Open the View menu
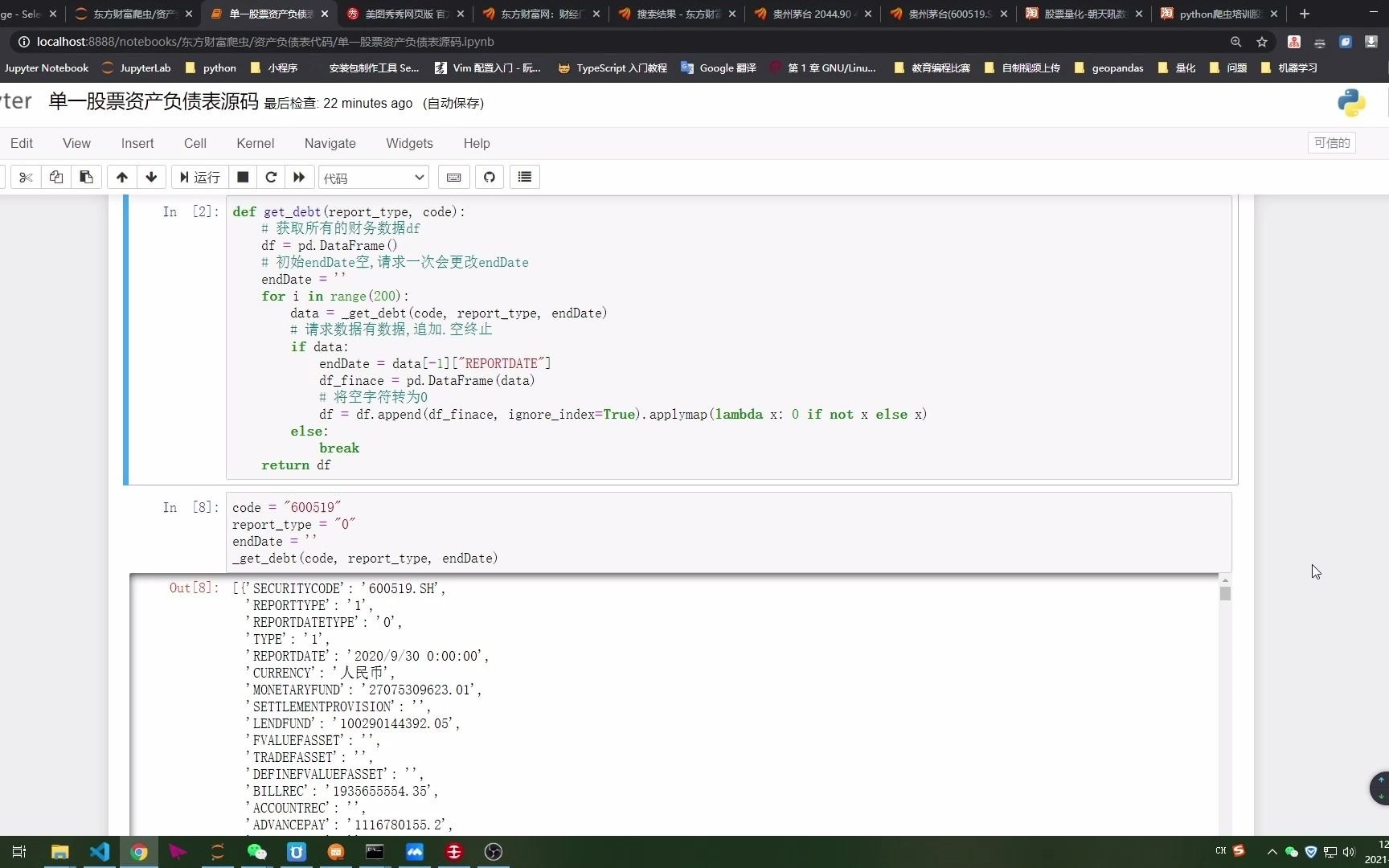This screenshot has height=868, width=1389. coord(76,143)
